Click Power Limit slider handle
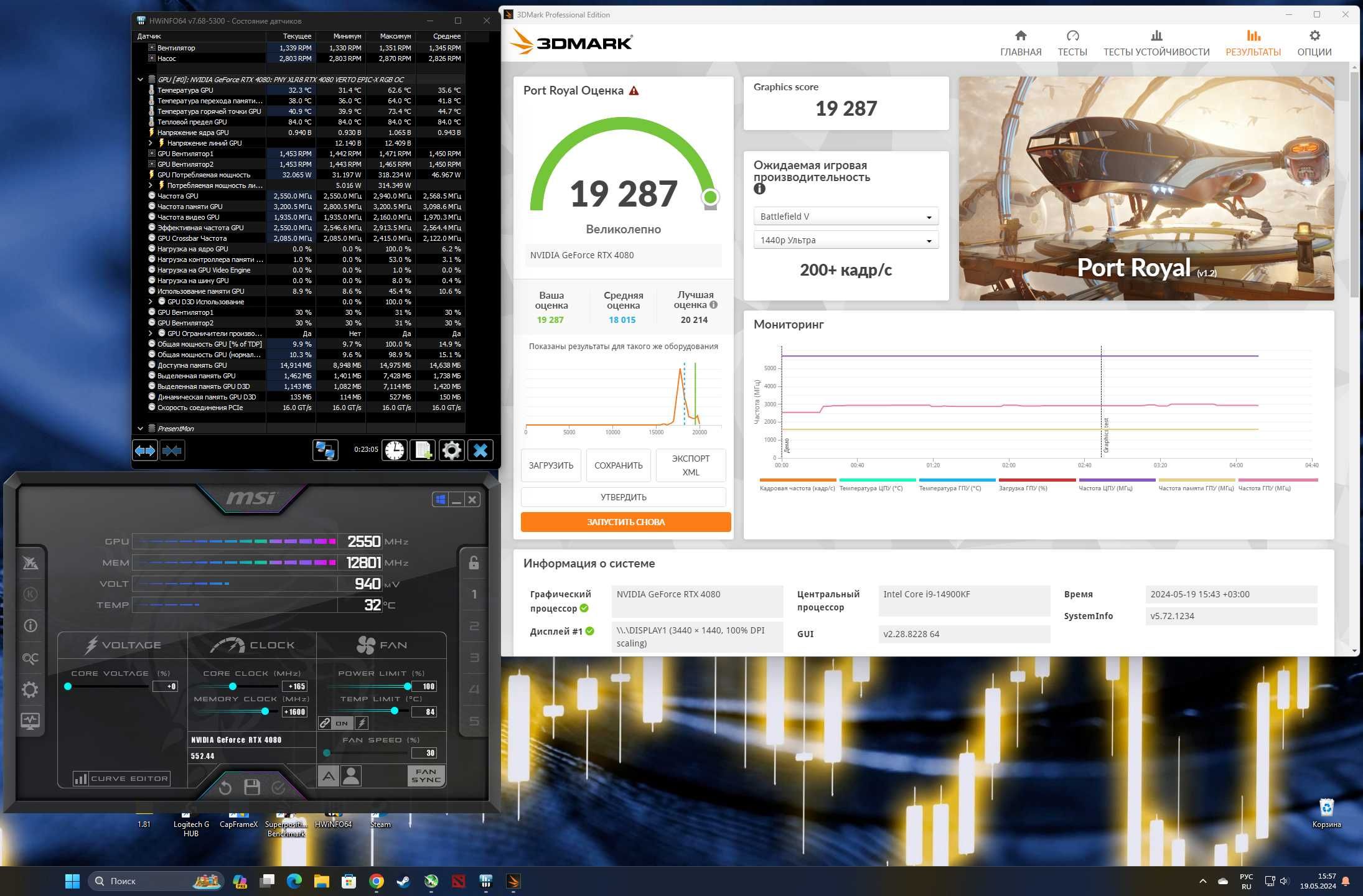 coord(408,686)
